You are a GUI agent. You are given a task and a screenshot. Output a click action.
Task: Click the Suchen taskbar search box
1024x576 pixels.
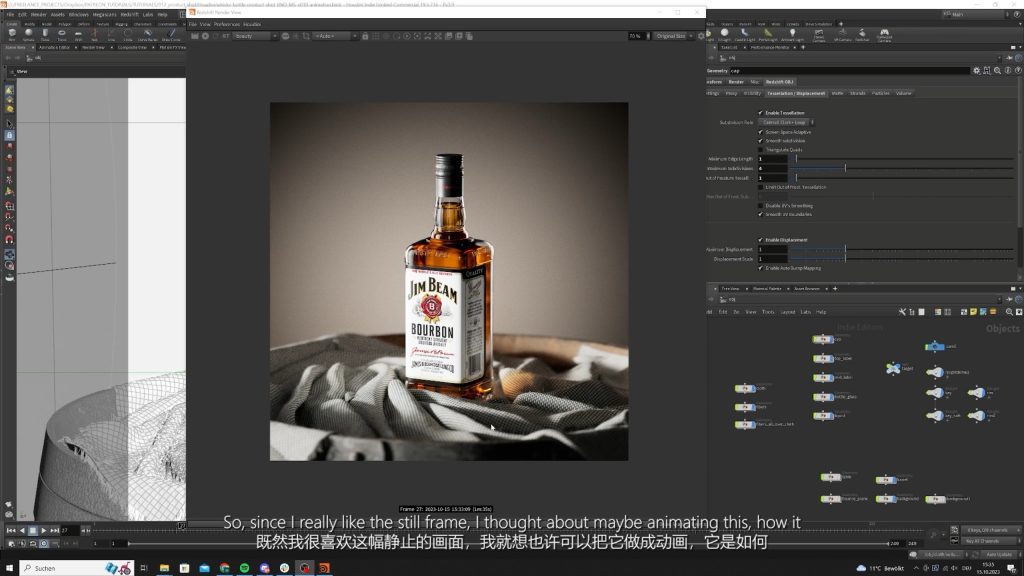(x=77, y=568)
